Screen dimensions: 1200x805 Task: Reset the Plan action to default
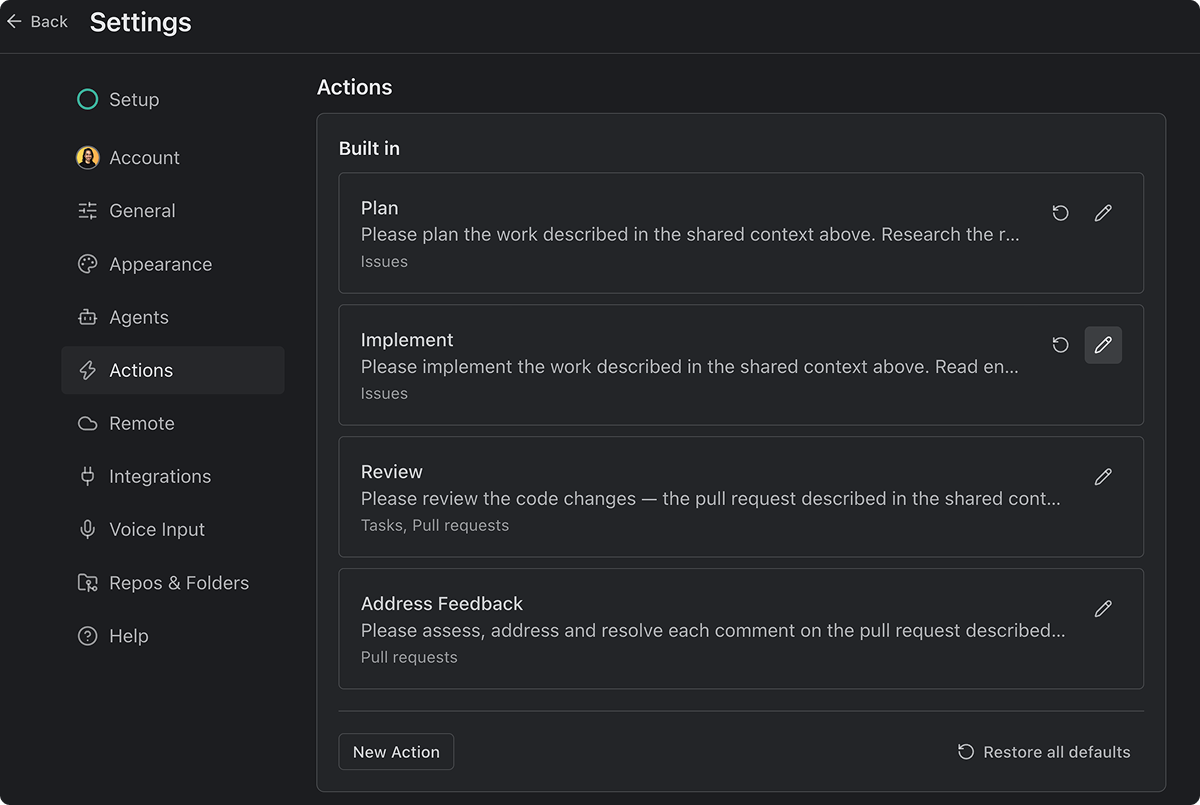(1061, 213)
